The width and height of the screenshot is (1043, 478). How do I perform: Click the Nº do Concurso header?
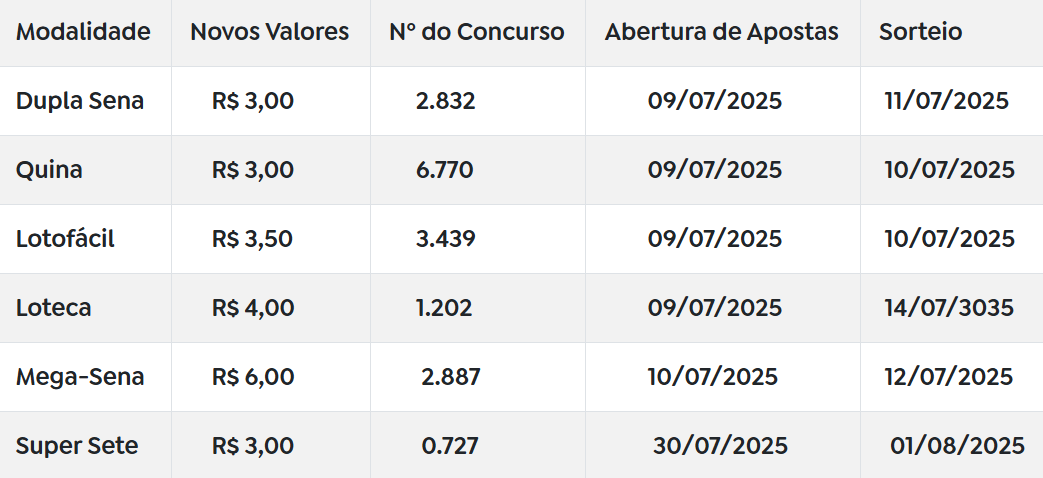click(x=476, y=31)
